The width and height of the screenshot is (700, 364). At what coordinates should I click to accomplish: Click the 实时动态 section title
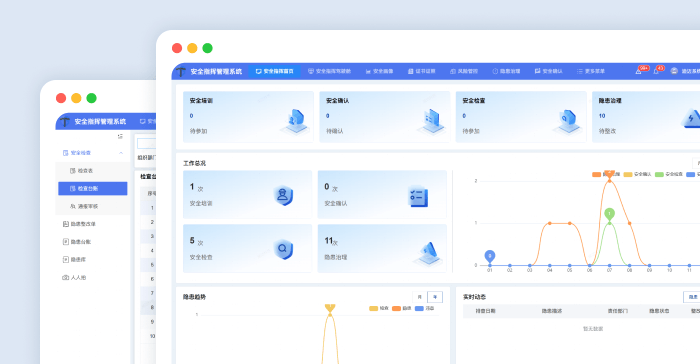pos(474,297)
